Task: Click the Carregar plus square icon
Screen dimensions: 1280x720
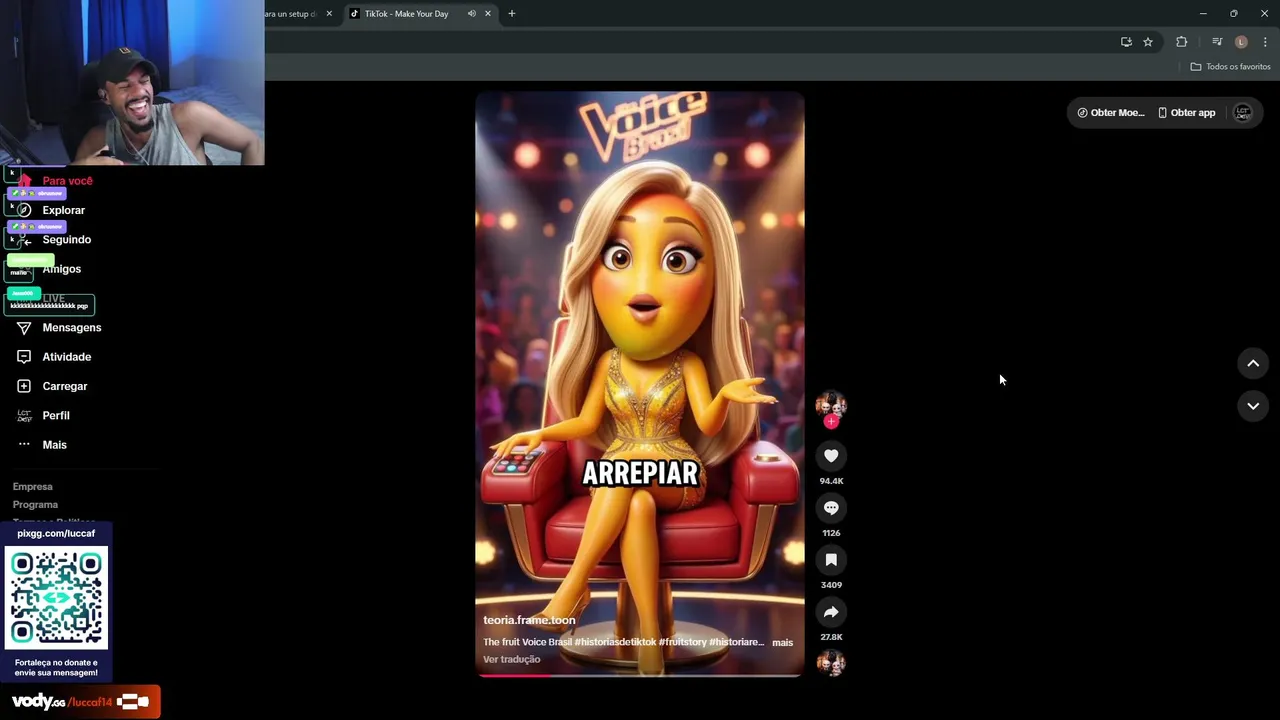Action: [x=24, y=386]
